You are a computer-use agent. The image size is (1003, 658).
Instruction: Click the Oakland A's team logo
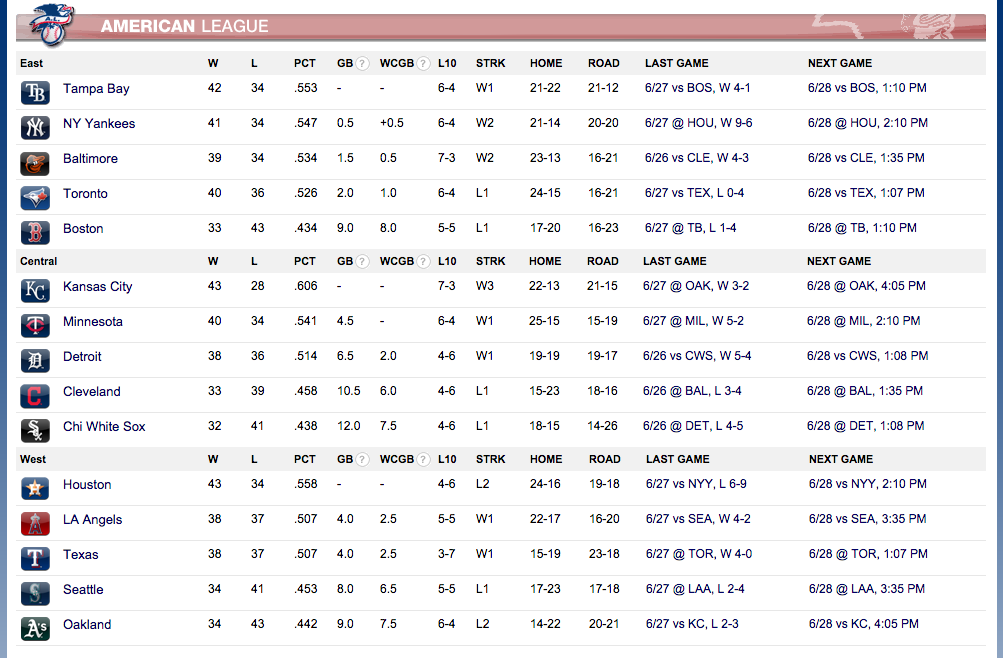coord(35,629)
